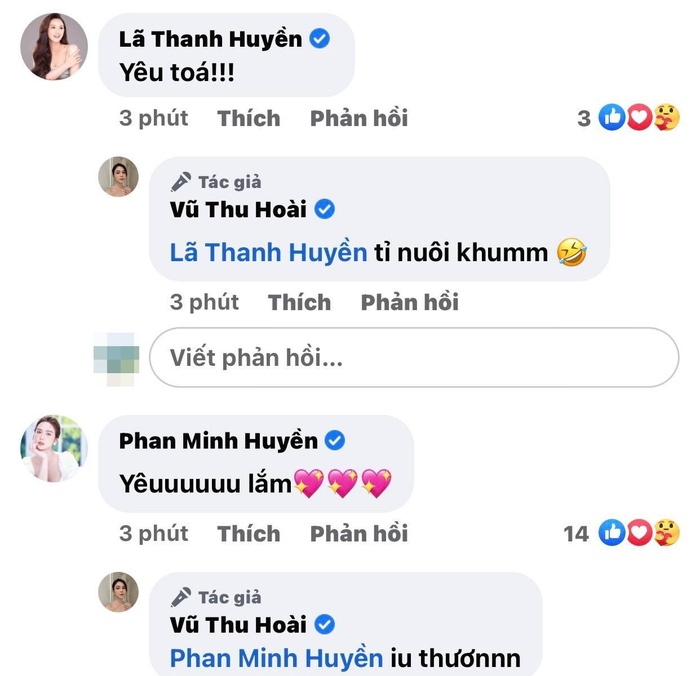Click Phan Minh Huyền's verified badge icon

click(x=334, y=441)
